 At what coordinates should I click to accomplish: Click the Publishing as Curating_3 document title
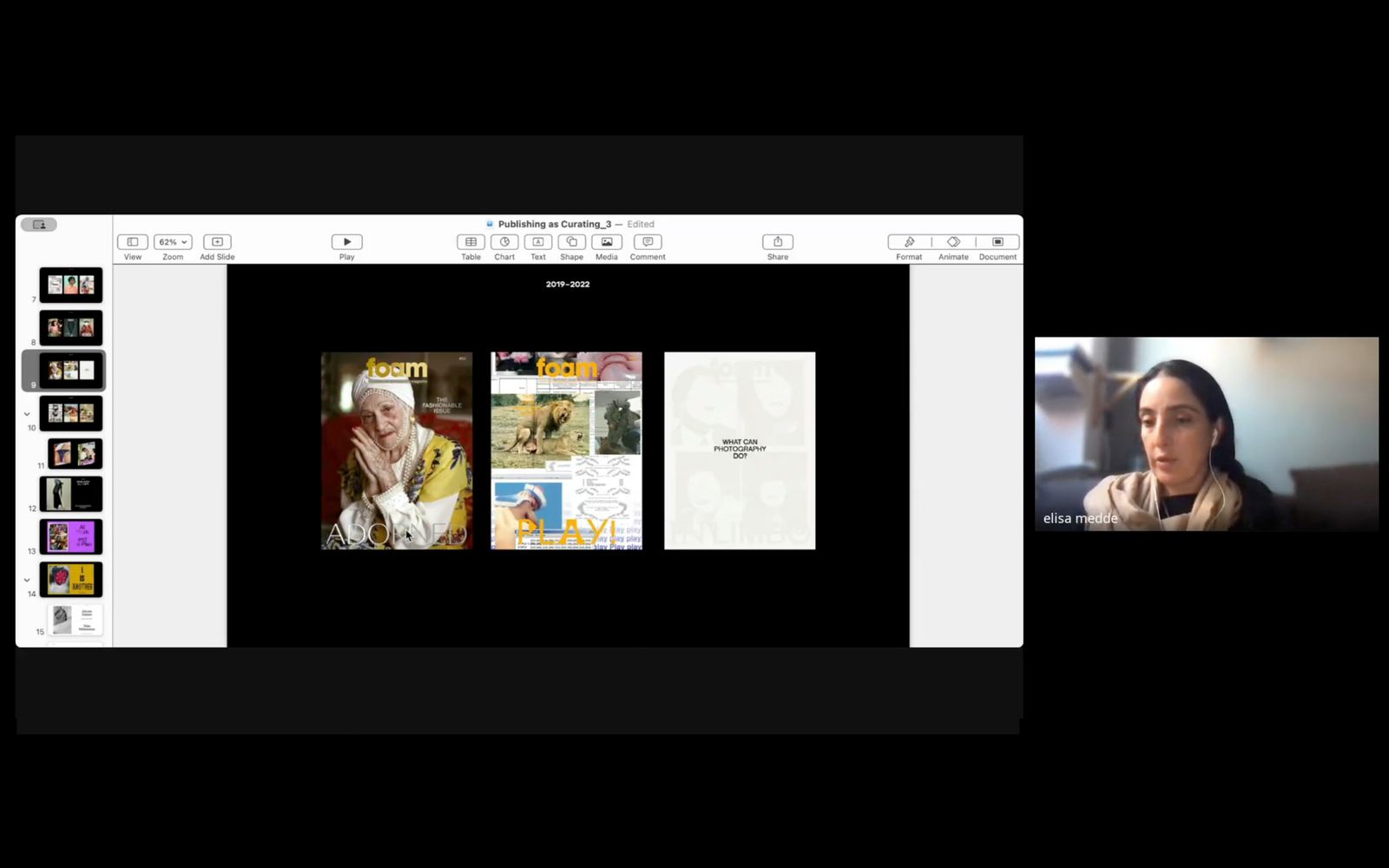[x=554, y=224]
